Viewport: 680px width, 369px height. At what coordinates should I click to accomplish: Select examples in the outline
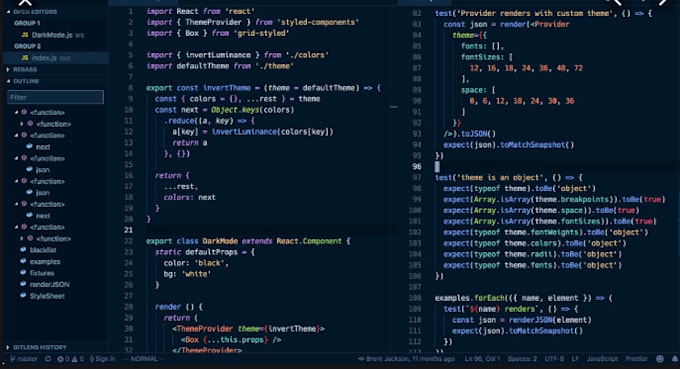point(45,261)
